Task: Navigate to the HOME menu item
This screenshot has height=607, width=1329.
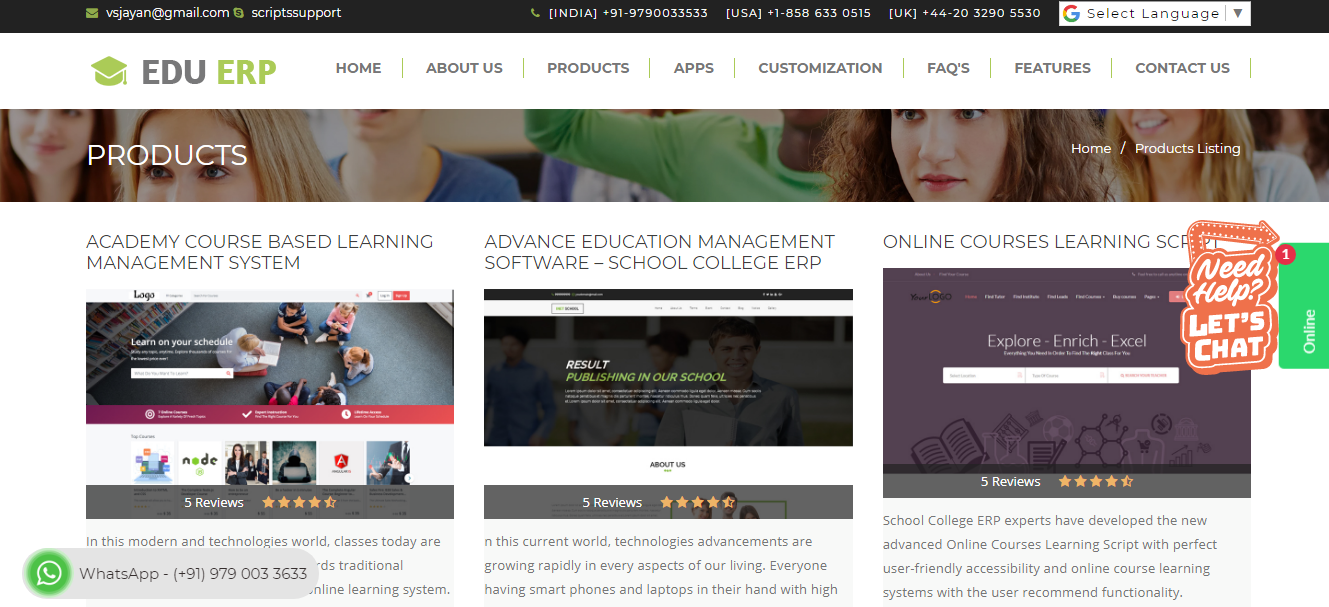Action: coord(358,68)
